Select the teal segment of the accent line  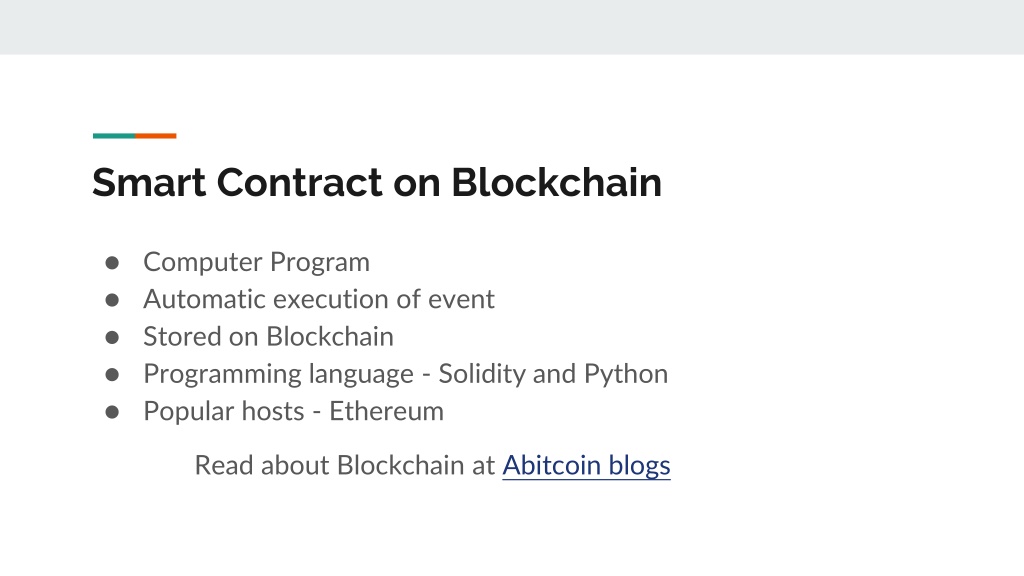114,136
